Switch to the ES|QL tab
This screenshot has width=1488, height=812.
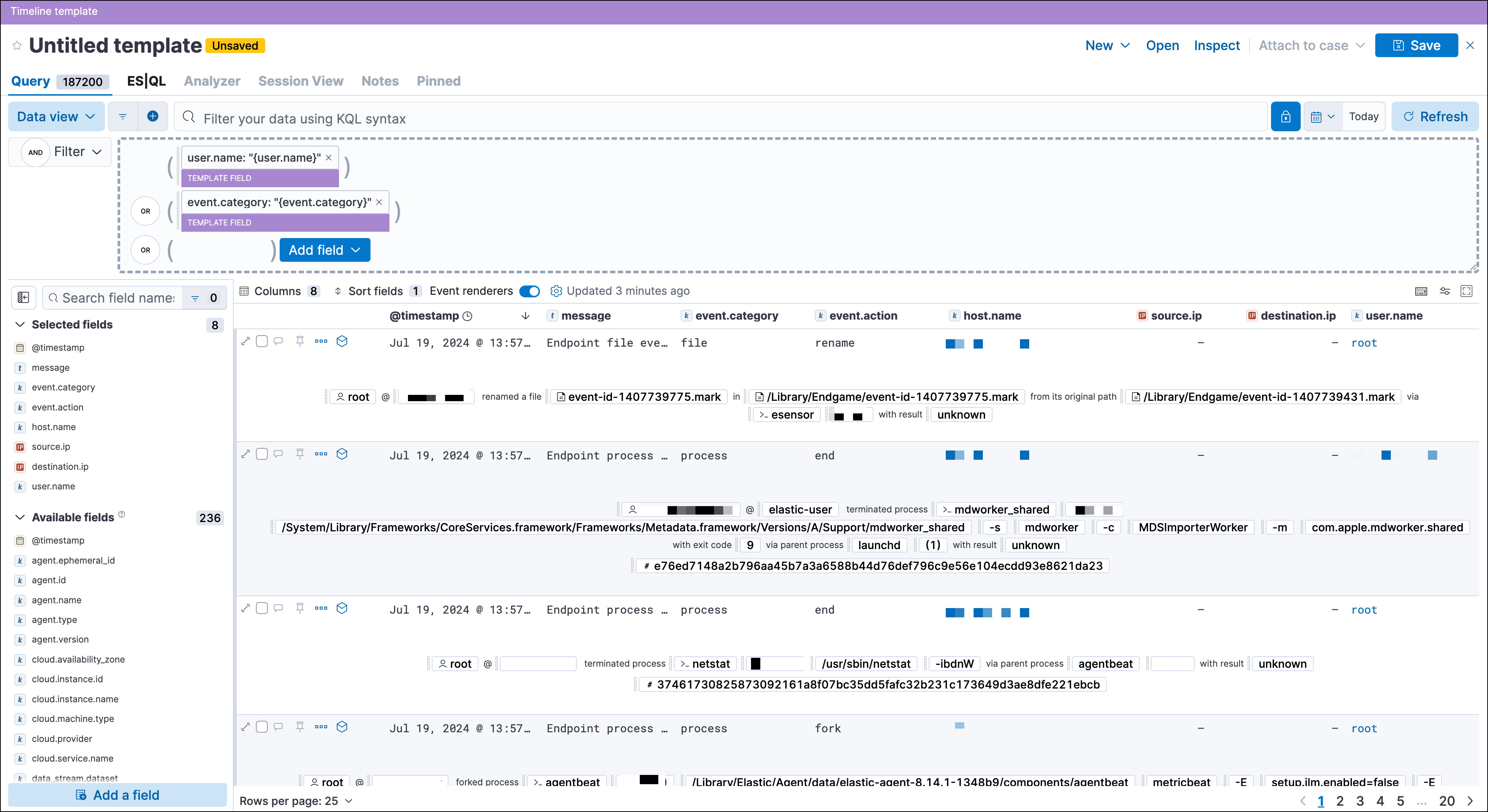click(145, 81)
